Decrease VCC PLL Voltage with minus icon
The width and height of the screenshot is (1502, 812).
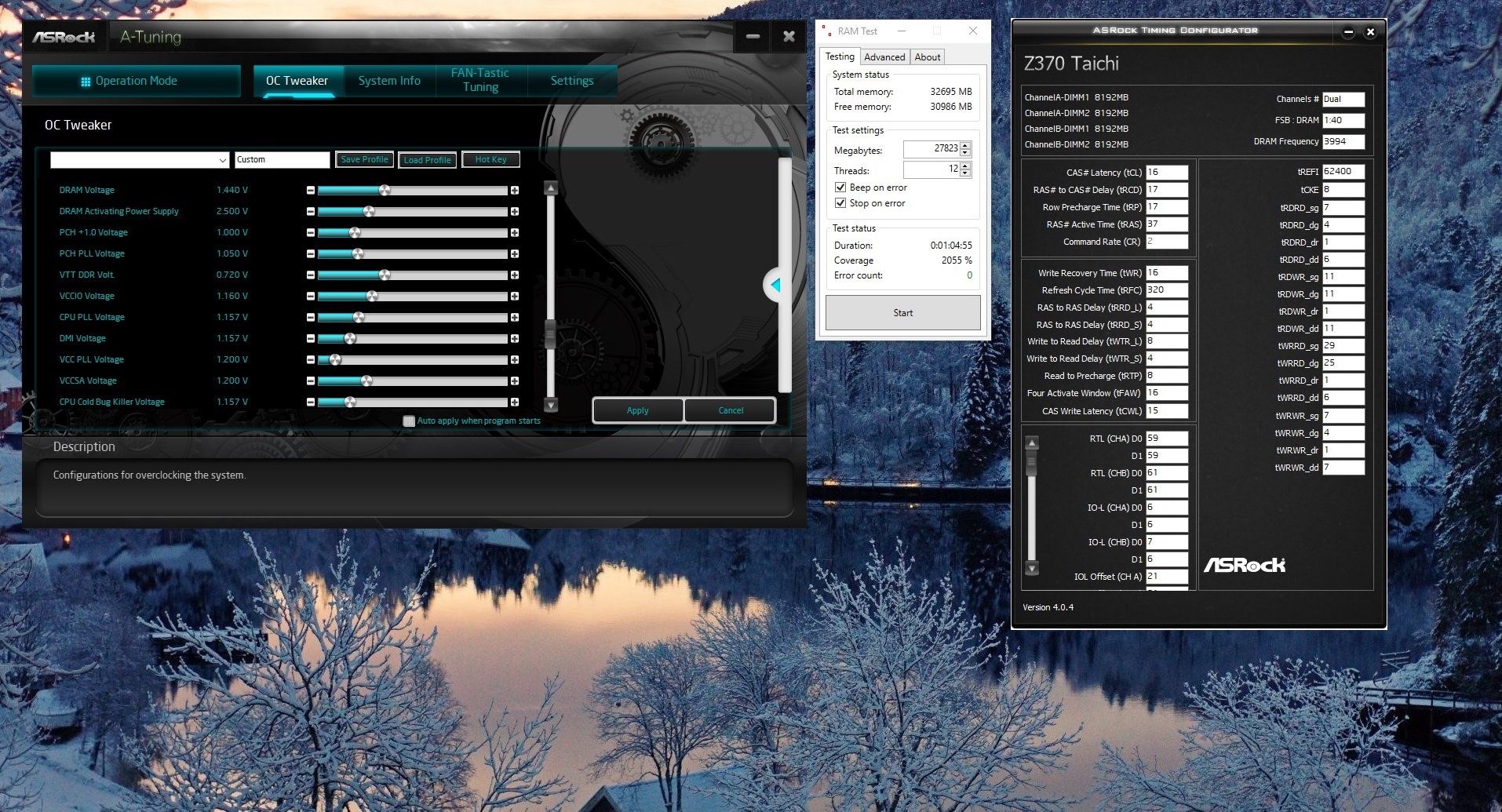click(x=311, y=360)
